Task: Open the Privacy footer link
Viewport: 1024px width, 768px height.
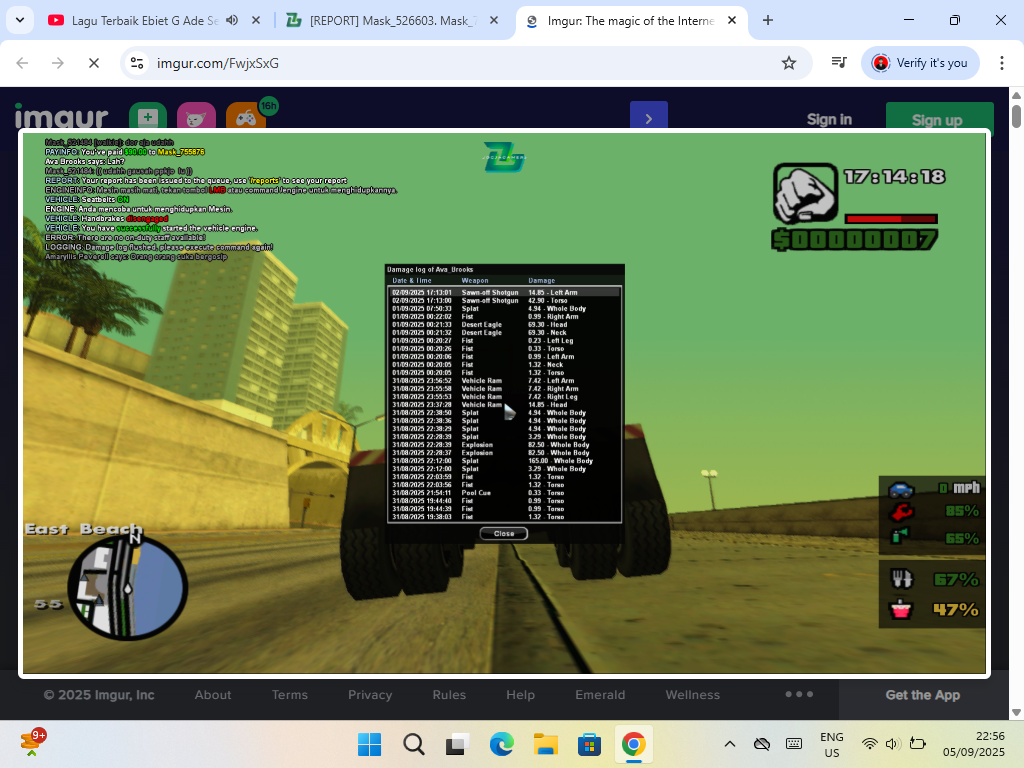Action: [370, 695]
